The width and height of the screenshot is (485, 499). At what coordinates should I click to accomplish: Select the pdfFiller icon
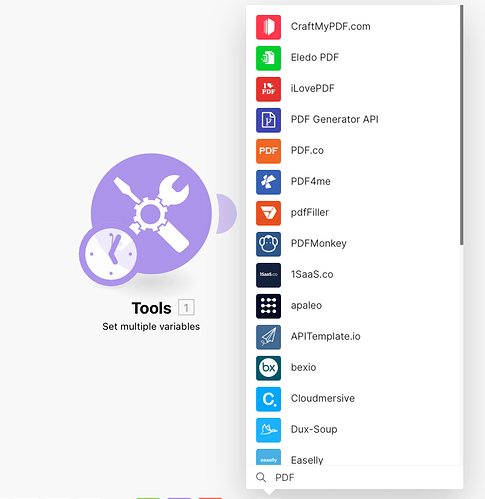[x=268, y=213]
